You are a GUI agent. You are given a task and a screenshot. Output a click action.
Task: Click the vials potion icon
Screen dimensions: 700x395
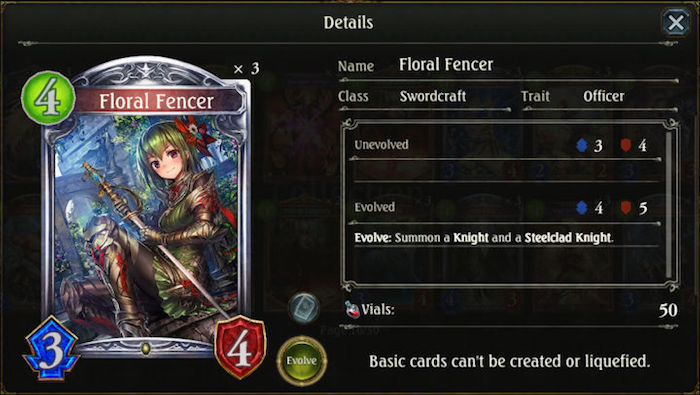pyautogui.click(x=352, y=309)
